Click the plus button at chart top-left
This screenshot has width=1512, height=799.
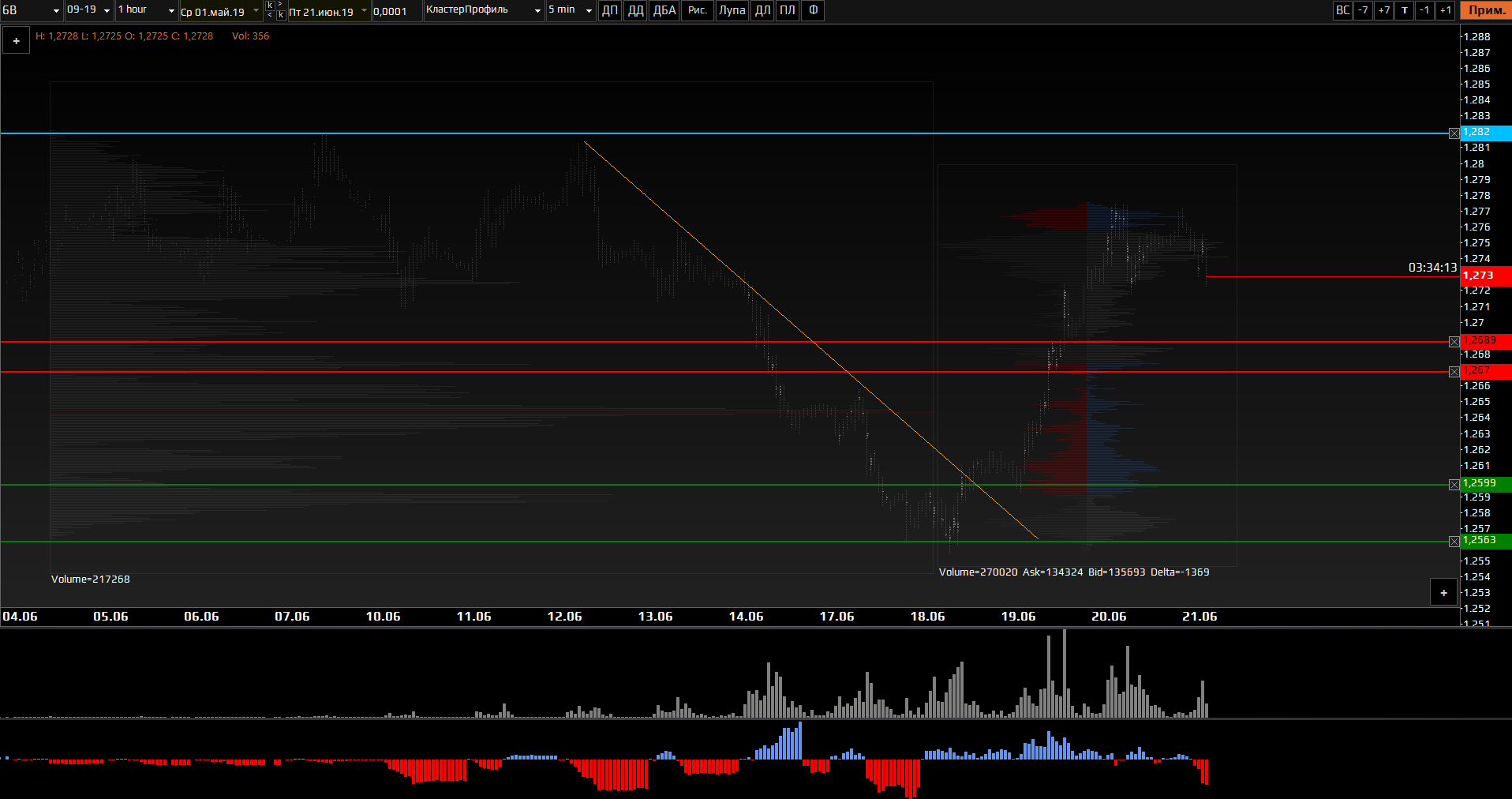point(16,41)
